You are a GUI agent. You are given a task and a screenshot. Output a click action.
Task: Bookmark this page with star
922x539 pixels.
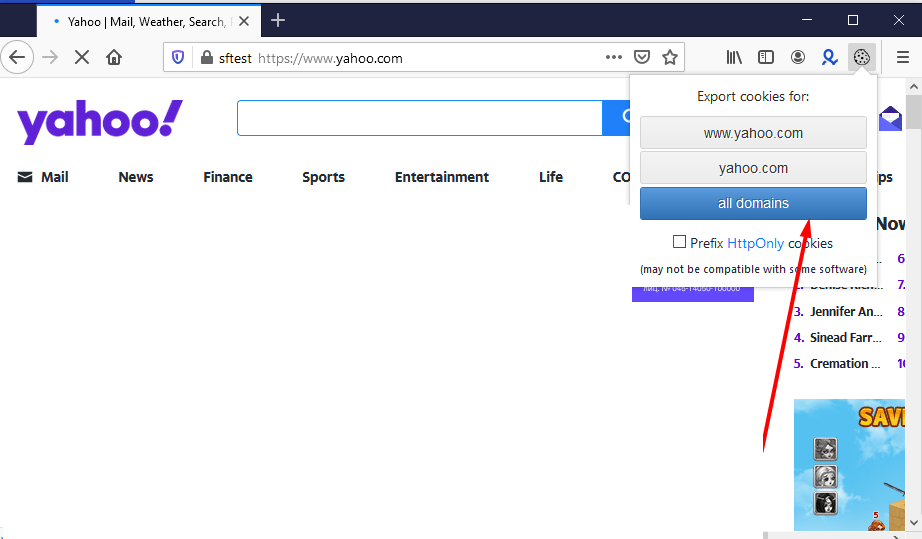(x=670, y=57)
